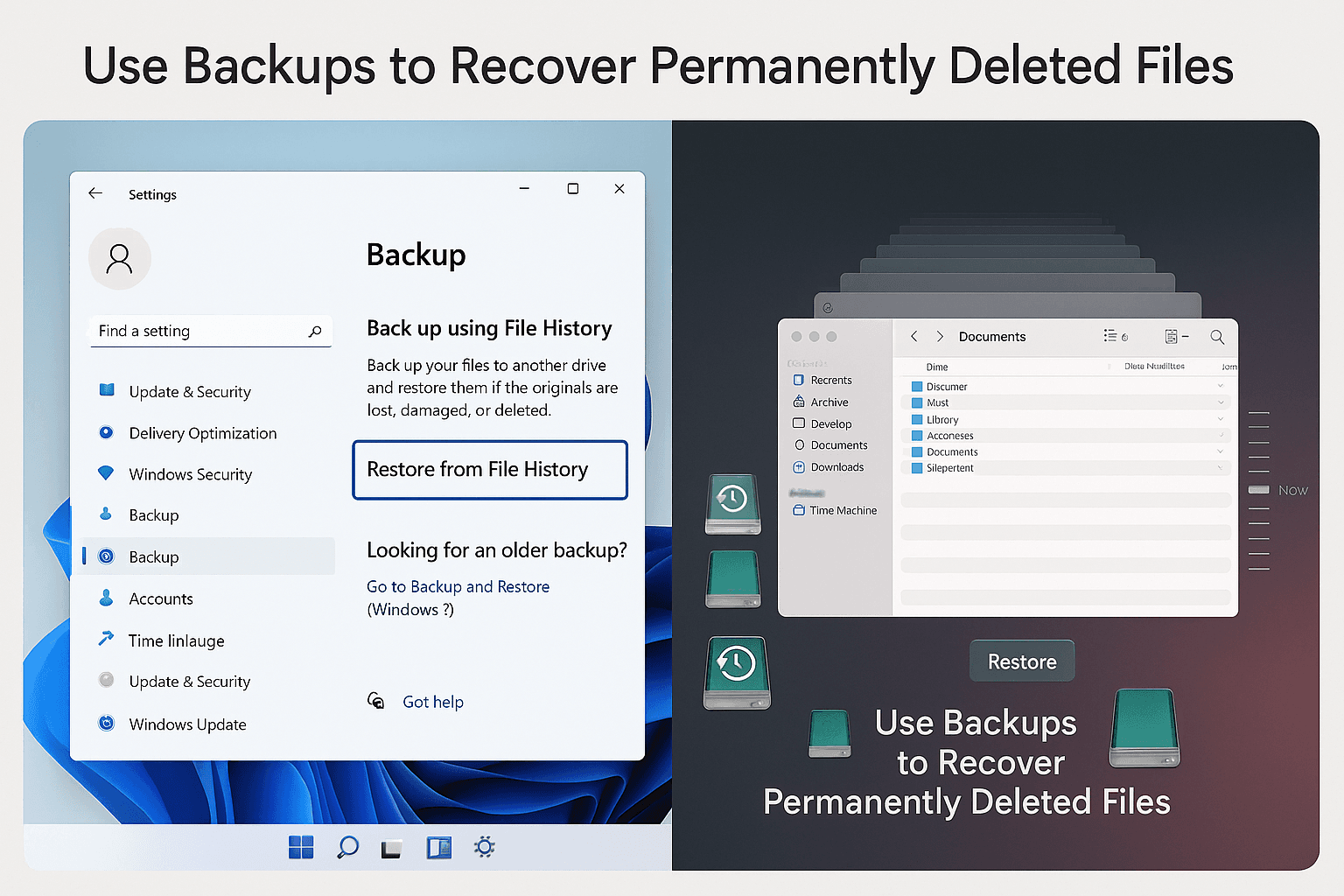Select Develop in the Finder sidebar
The width and height of the screenshot is (1344, 896).
pos(822,423)
